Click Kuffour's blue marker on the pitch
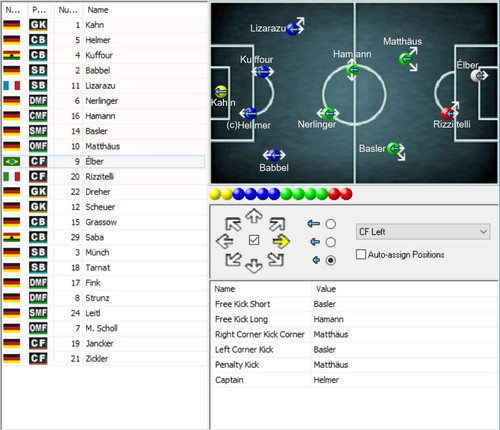 [x=263, y=71]
